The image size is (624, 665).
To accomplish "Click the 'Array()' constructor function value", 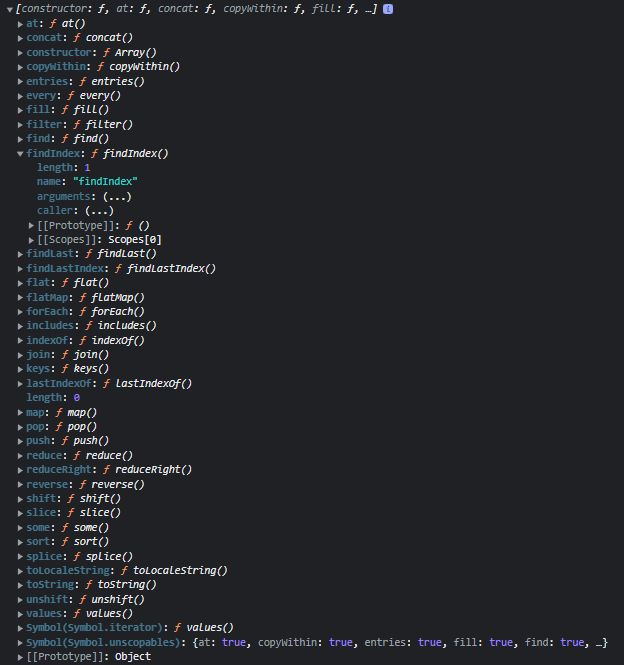I will pos(135,53).
